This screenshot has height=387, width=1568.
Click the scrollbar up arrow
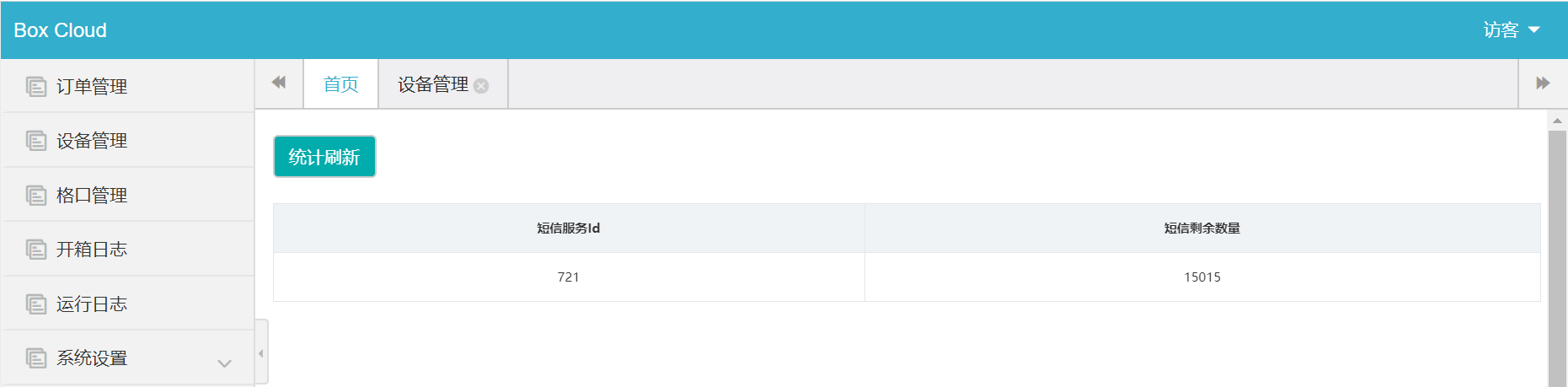pyautogui.click(x=1557, y=121)
